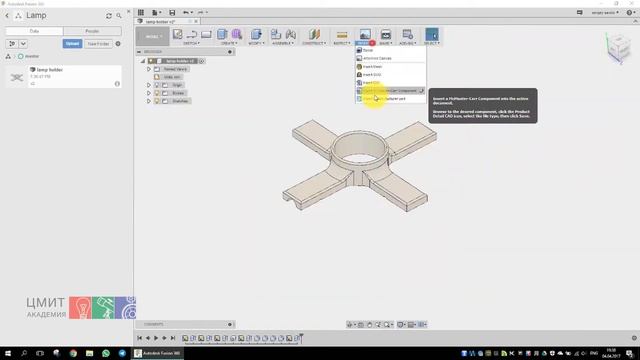Click the refresh icon in data panel

point(109,16)
